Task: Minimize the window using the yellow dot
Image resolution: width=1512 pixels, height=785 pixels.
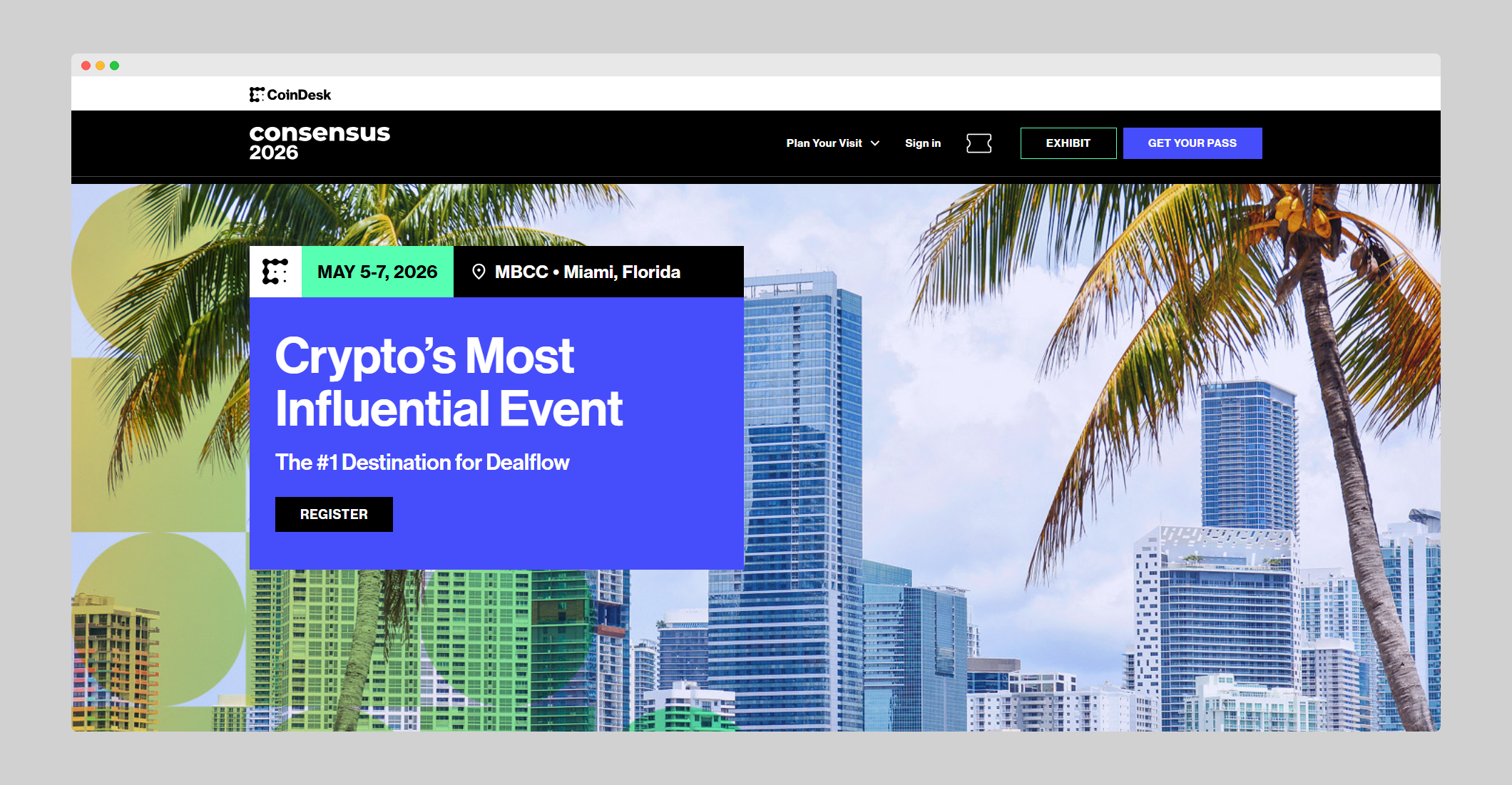Action: click(x=100, y=66)
